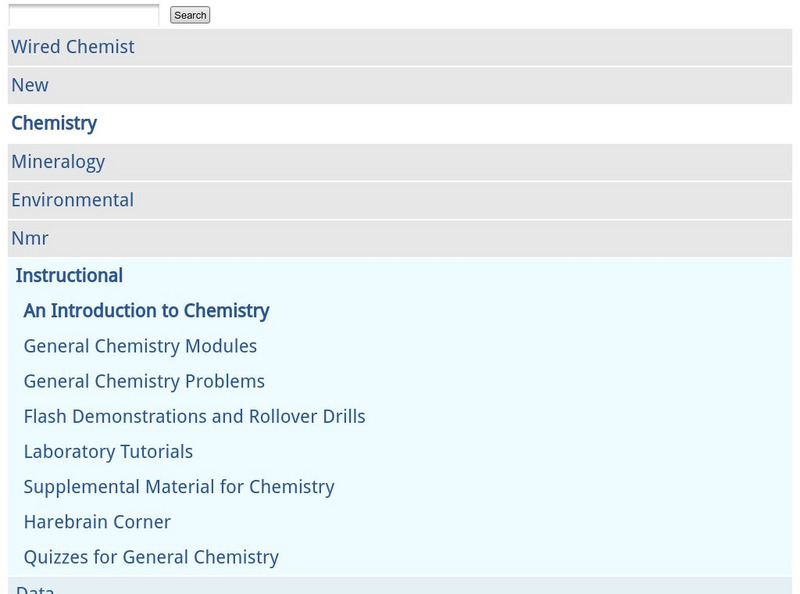Image resolution: width=800 pixels, height=594 pixels.
Task: Expand the Environmental section
Action: 72,200
